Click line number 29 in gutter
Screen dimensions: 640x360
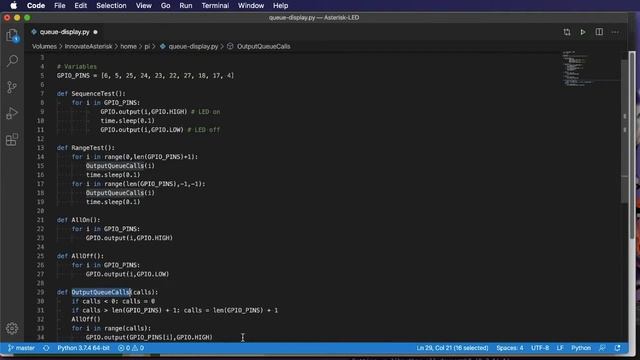pyautogui.click(x=40, y=292)
